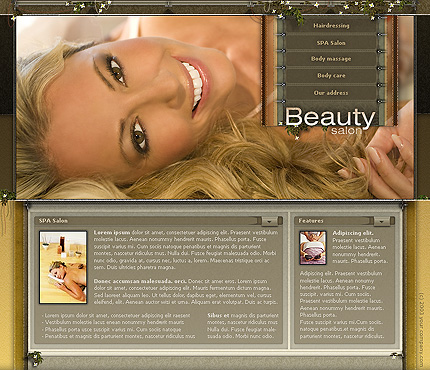Screen dimensions: 430x370
Task: Click bullet 'Penatibus et magnis dis parturient montes'
Action: tap(119, 336)
